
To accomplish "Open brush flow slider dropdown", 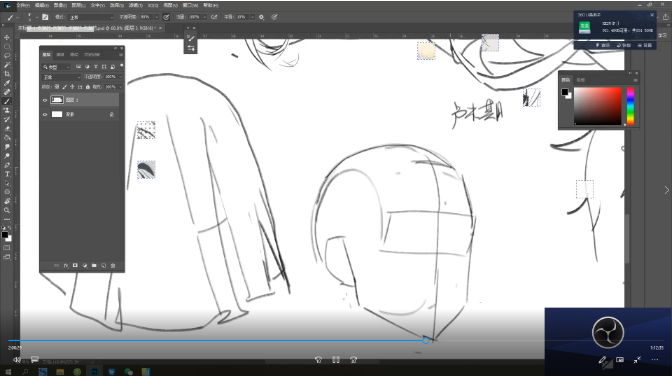I will point(205,17).
